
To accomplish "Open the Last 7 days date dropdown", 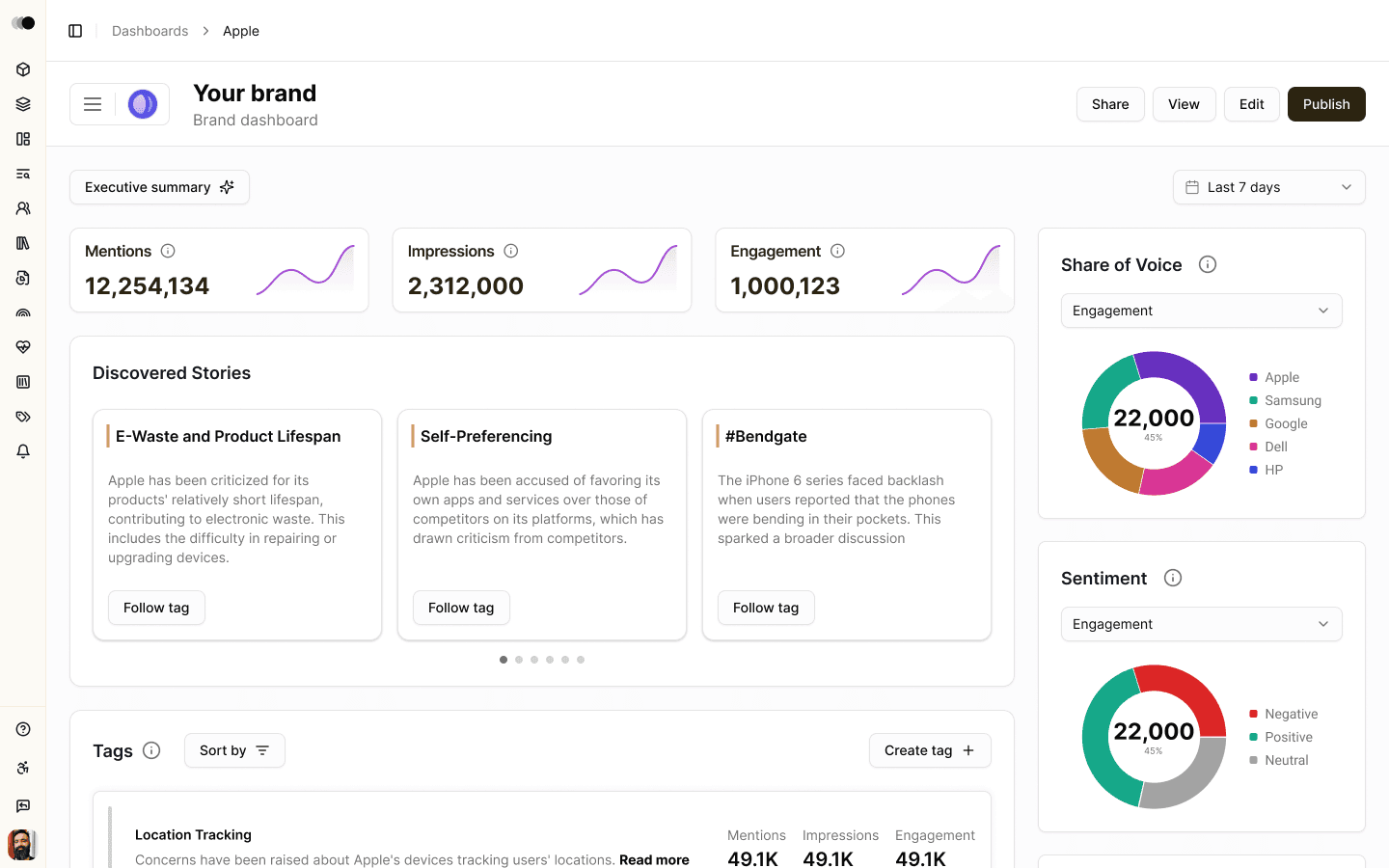I will pyautogui.click(x=1268, y=187).
